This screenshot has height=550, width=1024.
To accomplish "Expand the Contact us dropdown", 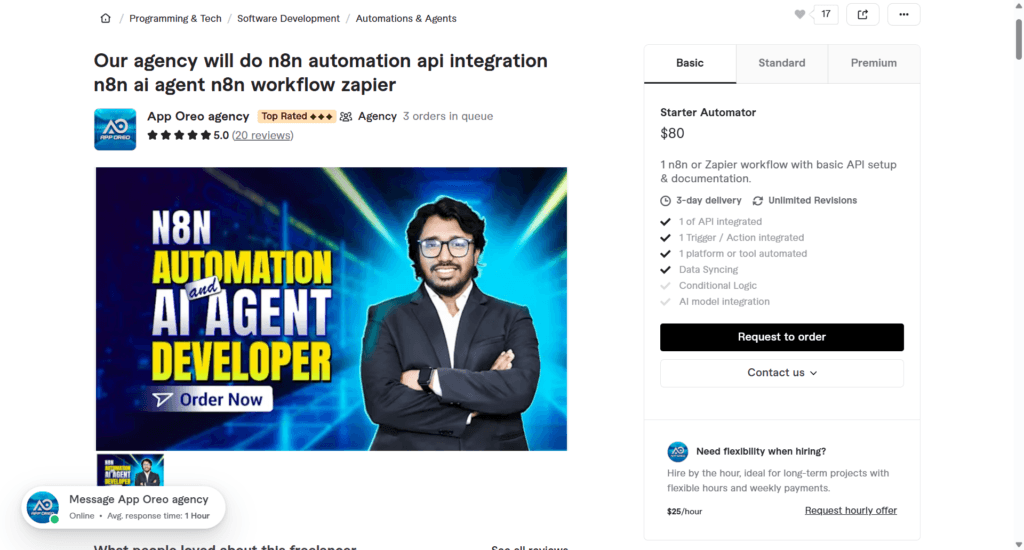I will 782,373.
